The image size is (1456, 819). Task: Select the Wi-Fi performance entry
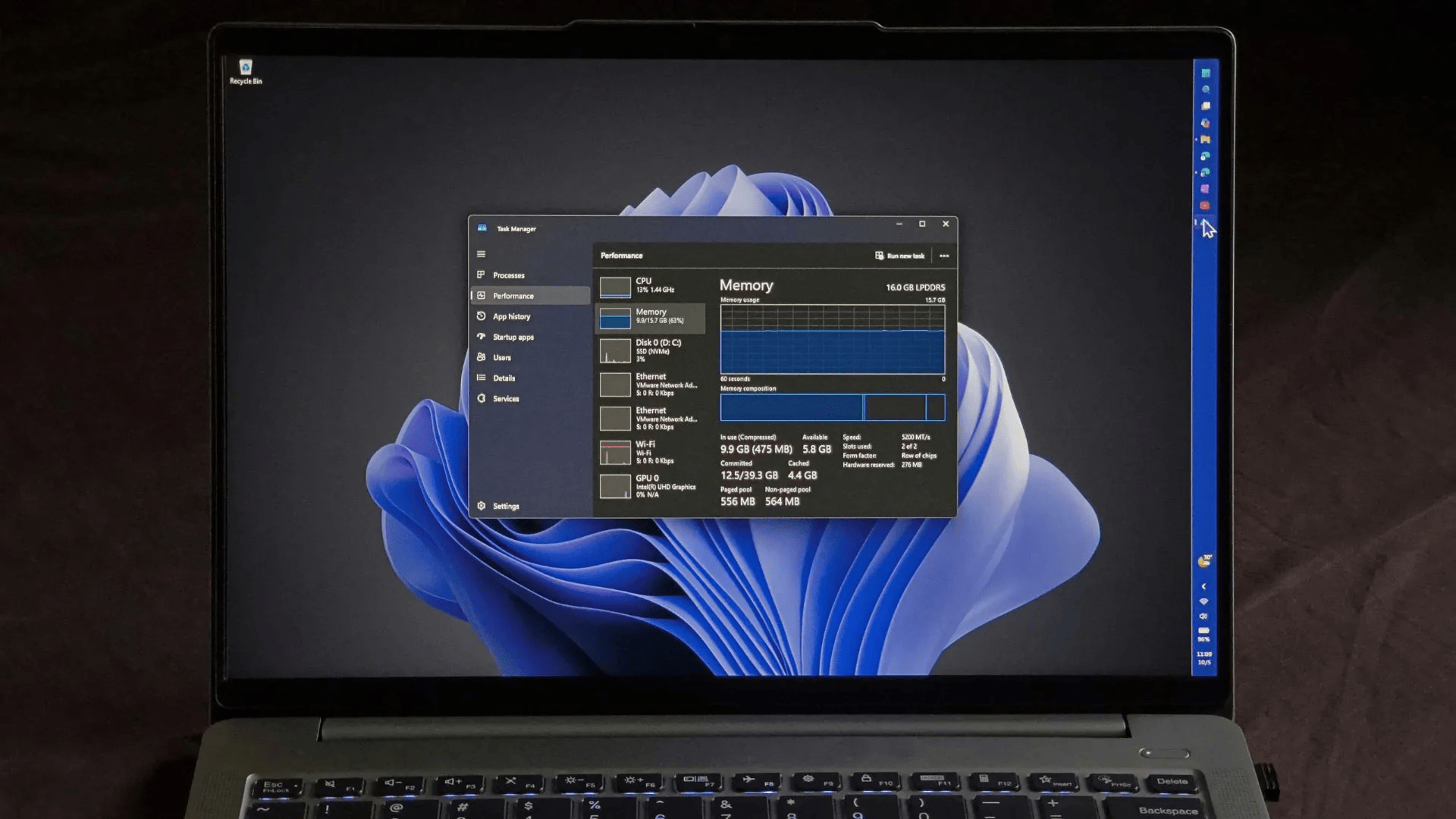click(x=651, y=452)
